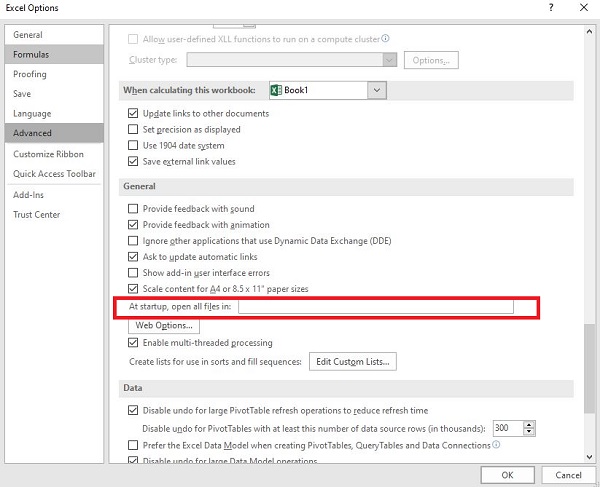Screen dimensions: 600x487
Task: Open the Trust Center category
Action: click(54, 215)
